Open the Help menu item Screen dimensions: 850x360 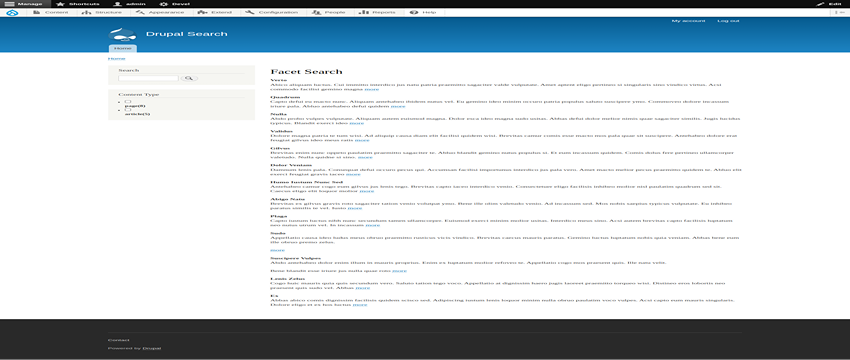[x=423, y=12]
